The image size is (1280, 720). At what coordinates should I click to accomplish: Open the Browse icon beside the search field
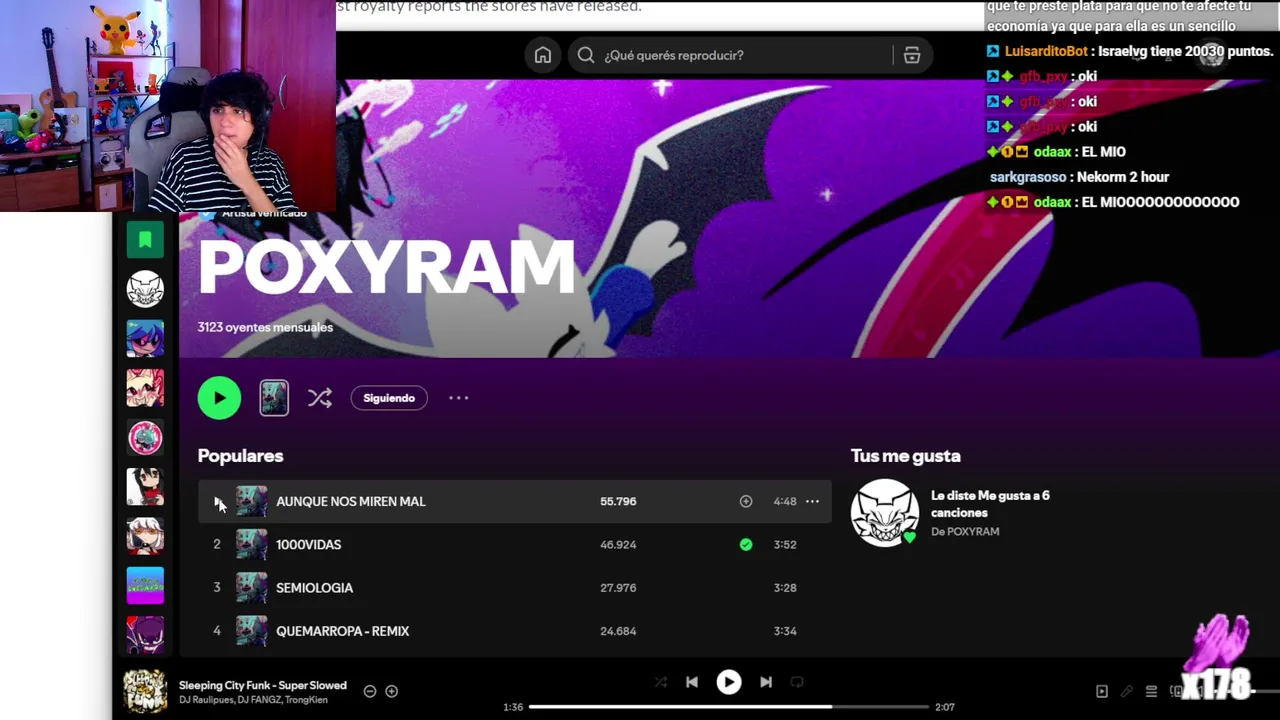[x=912, y=55]
